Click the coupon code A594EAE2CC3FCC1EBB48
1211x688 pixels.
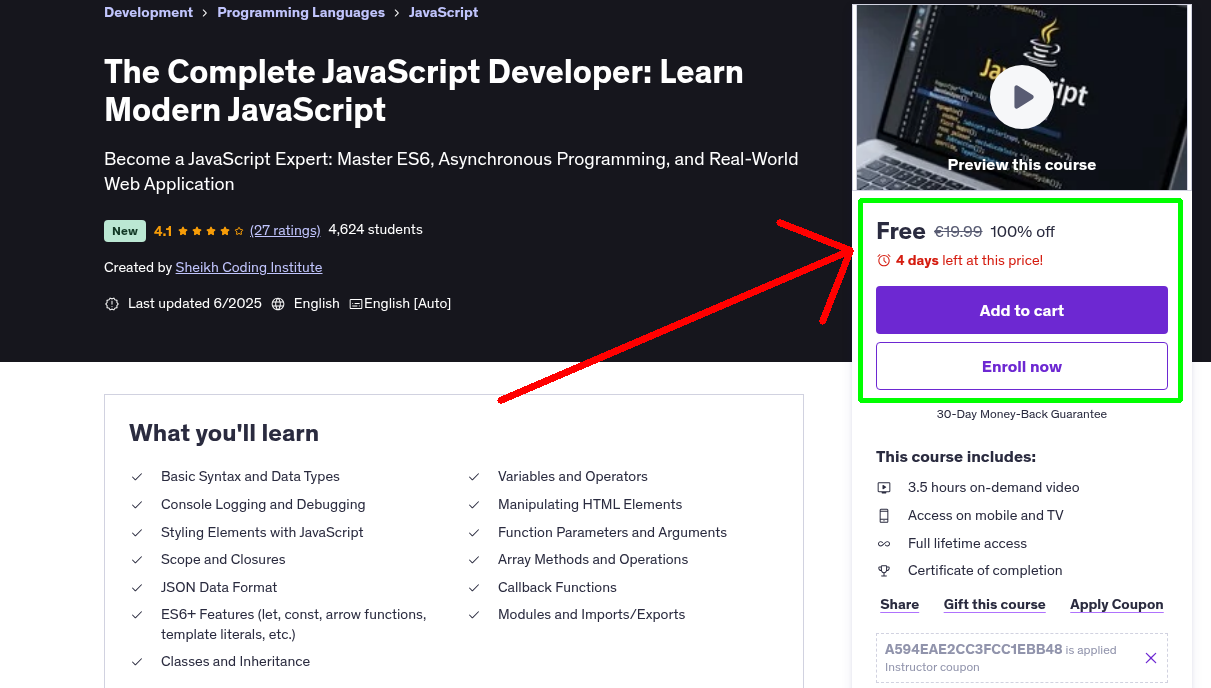coord(973,649)
